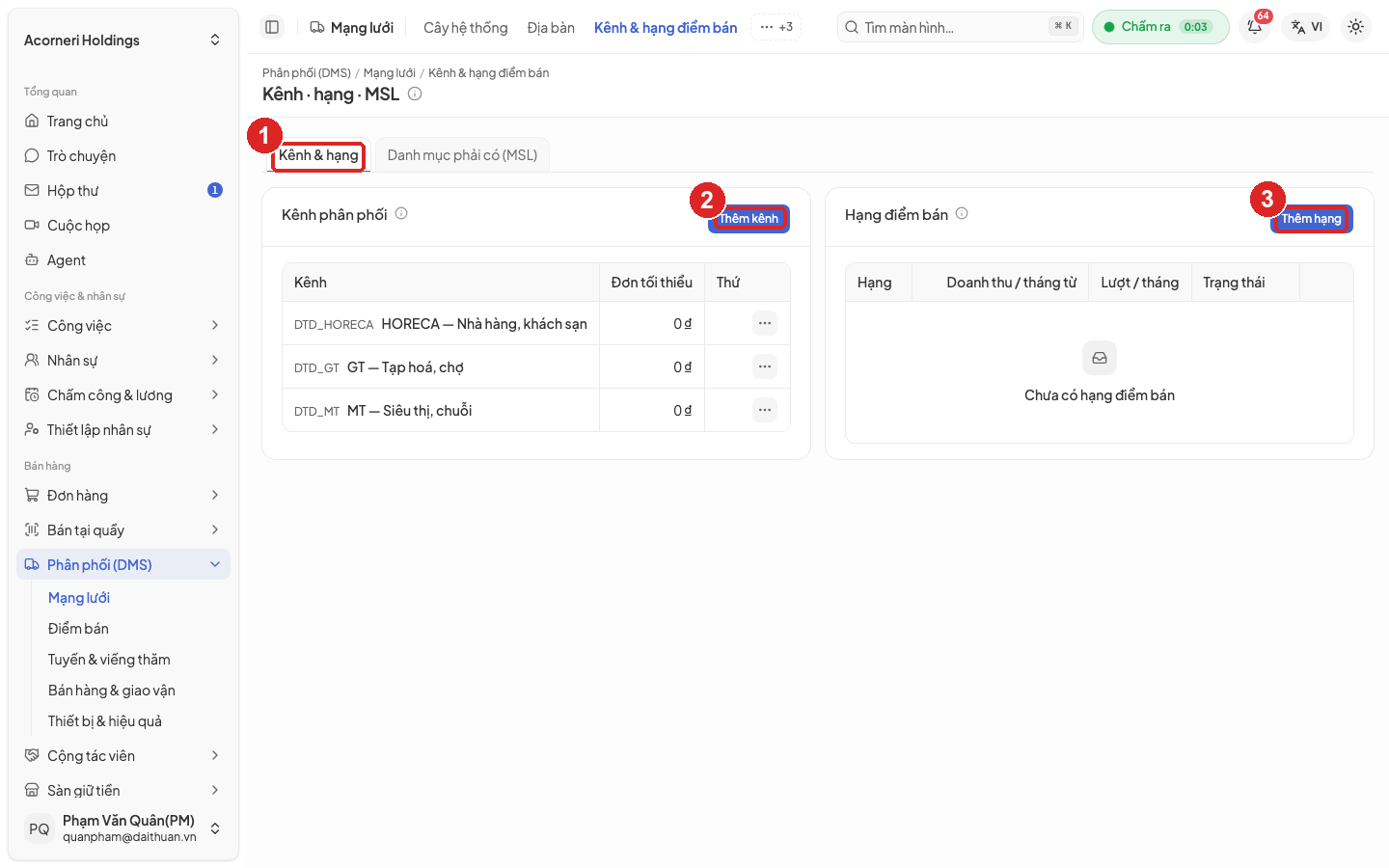Click the Thêm hạng button
This screenshot has width=1389, height=868.
click(x=1312, y=219)
